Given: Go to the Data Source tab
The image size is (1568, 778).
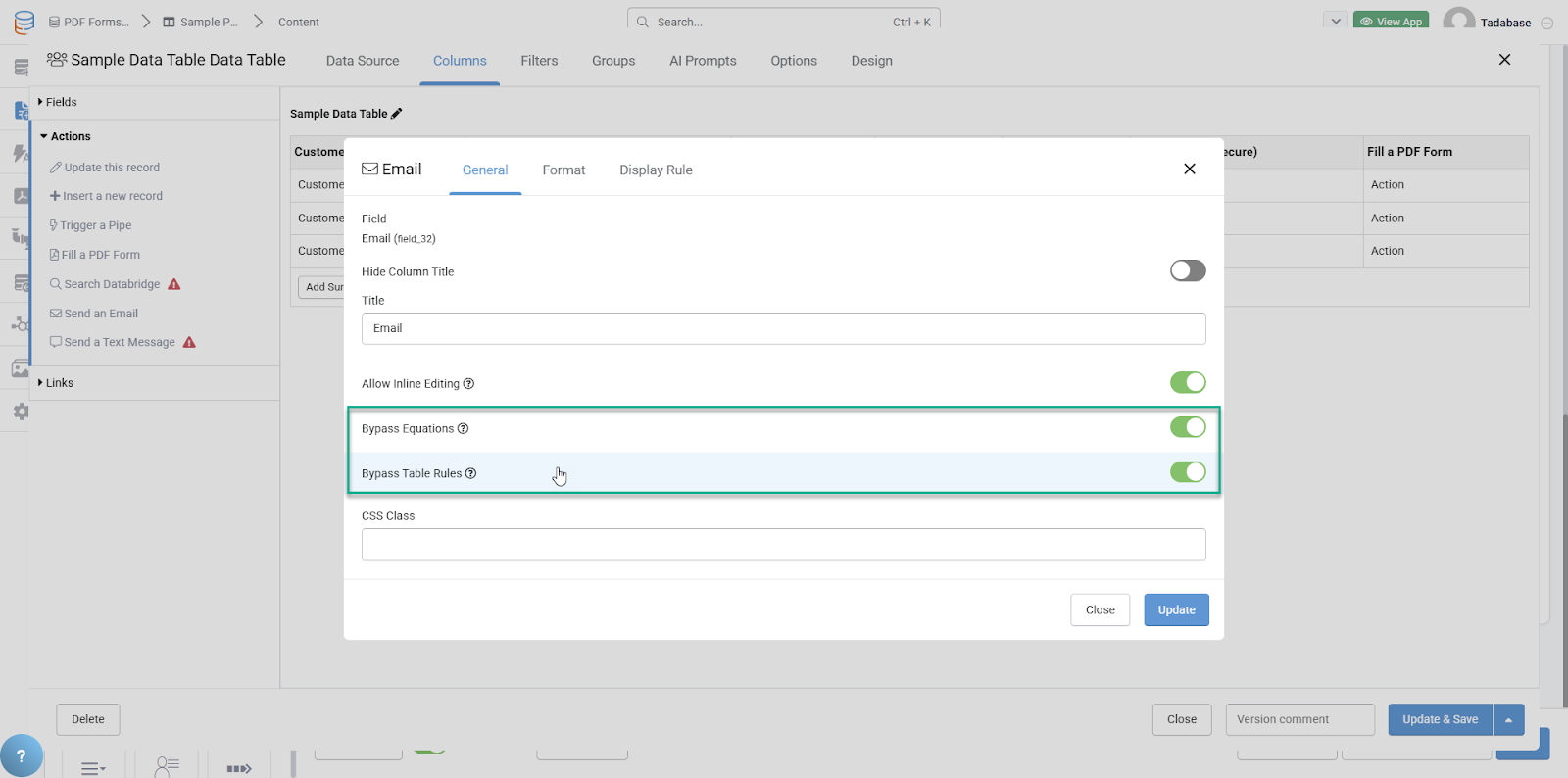Looking at the screenshot, I should (363, 61).
